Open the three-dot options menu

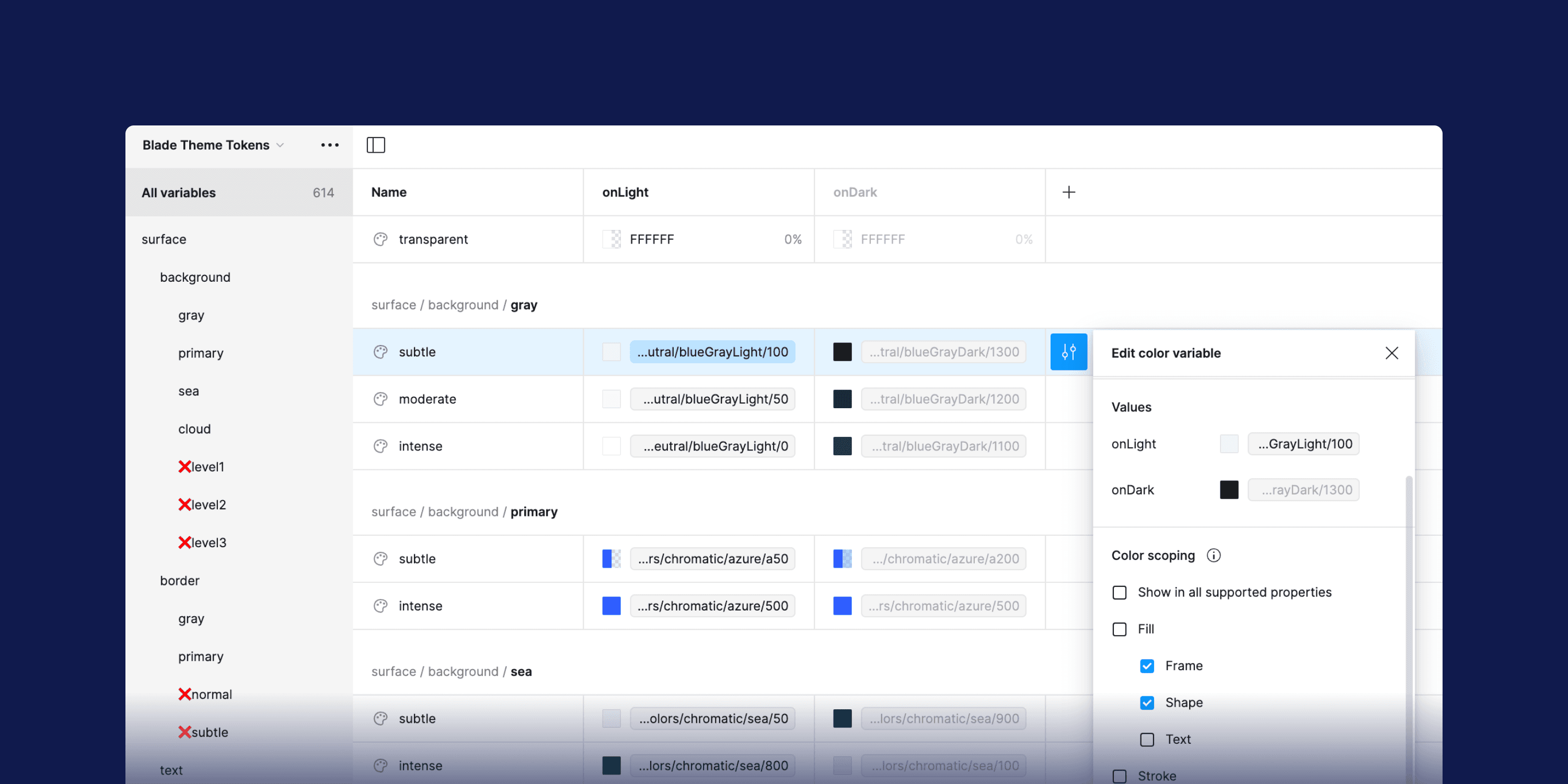(329, 145)
